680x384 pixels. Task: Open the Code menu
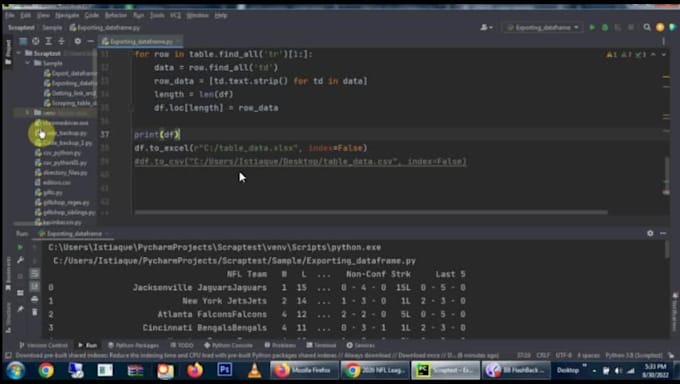pyautogui.click(x=92, y=15)
